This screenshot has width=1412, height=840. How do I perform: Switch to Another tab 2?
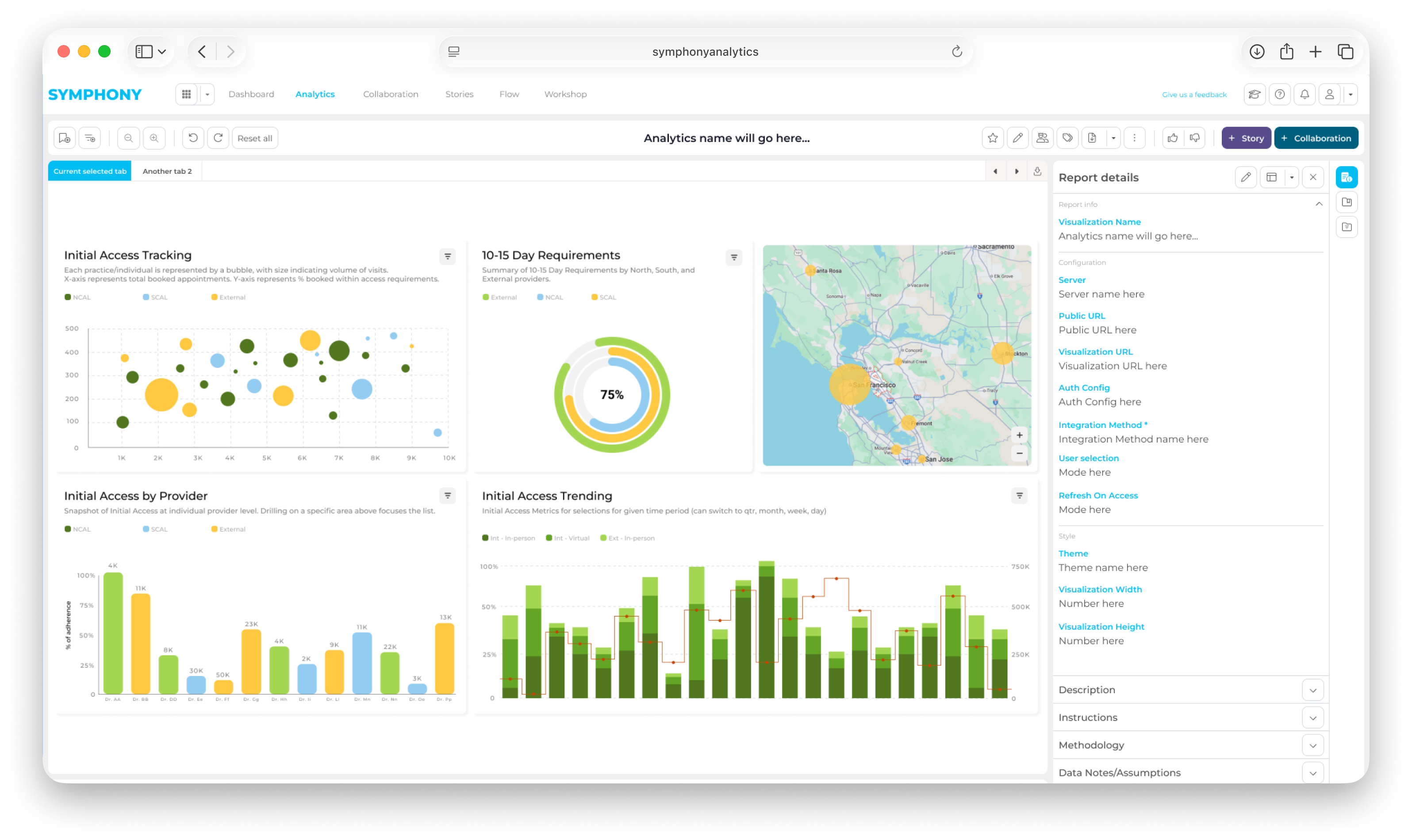click(167, 171)
